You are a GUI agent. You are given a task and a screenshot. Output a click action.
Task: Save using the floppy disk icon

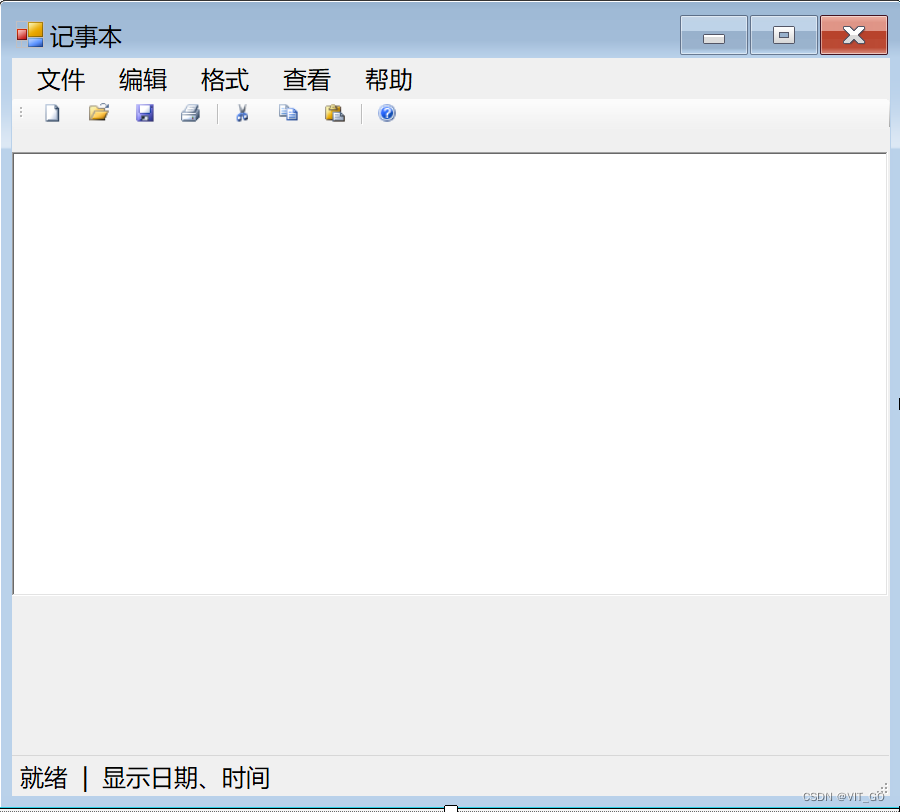[145, 113]
